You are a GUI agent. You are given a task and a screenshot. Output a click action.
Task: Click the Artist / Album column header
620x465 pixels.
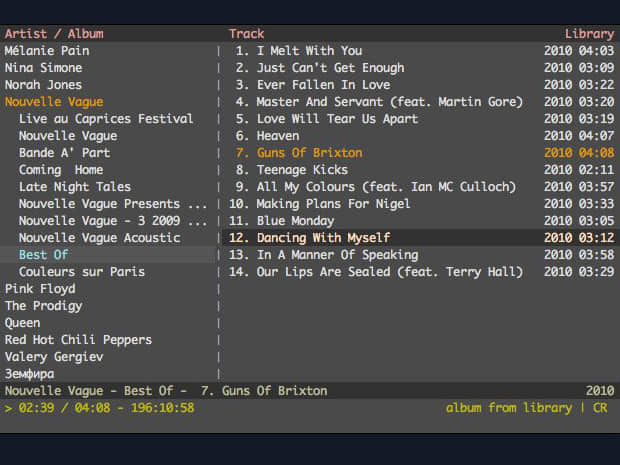click(54, 34)
